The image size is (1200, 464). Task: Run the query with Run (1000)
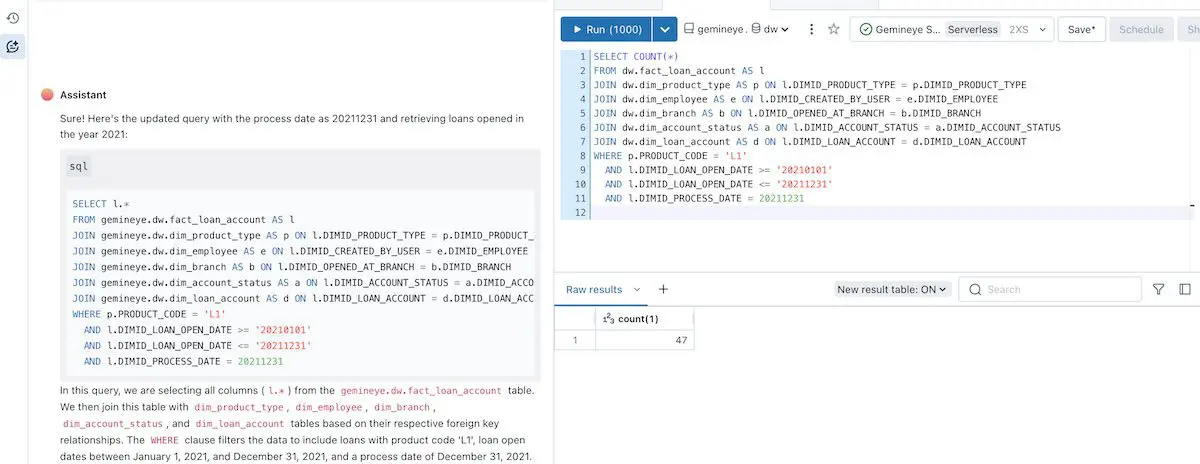point(606,30)
